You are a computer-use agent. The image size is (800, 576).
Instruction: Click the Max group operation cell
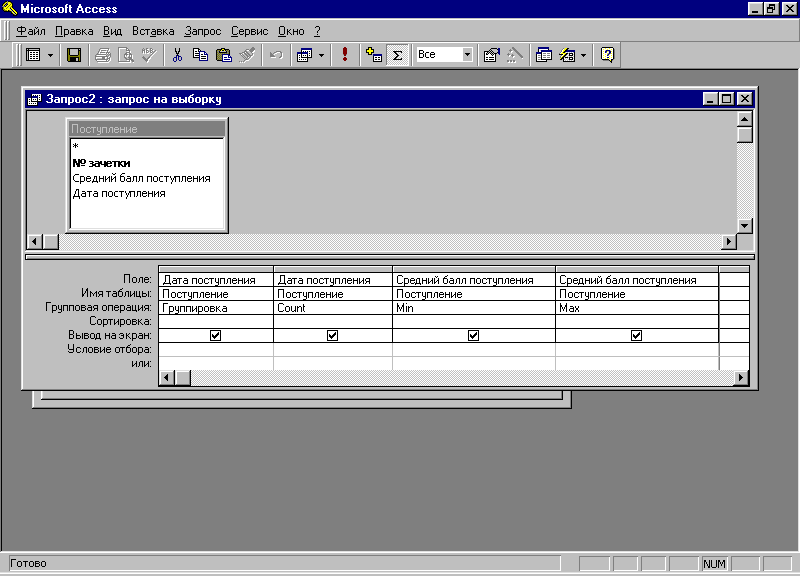click(637, 308)
